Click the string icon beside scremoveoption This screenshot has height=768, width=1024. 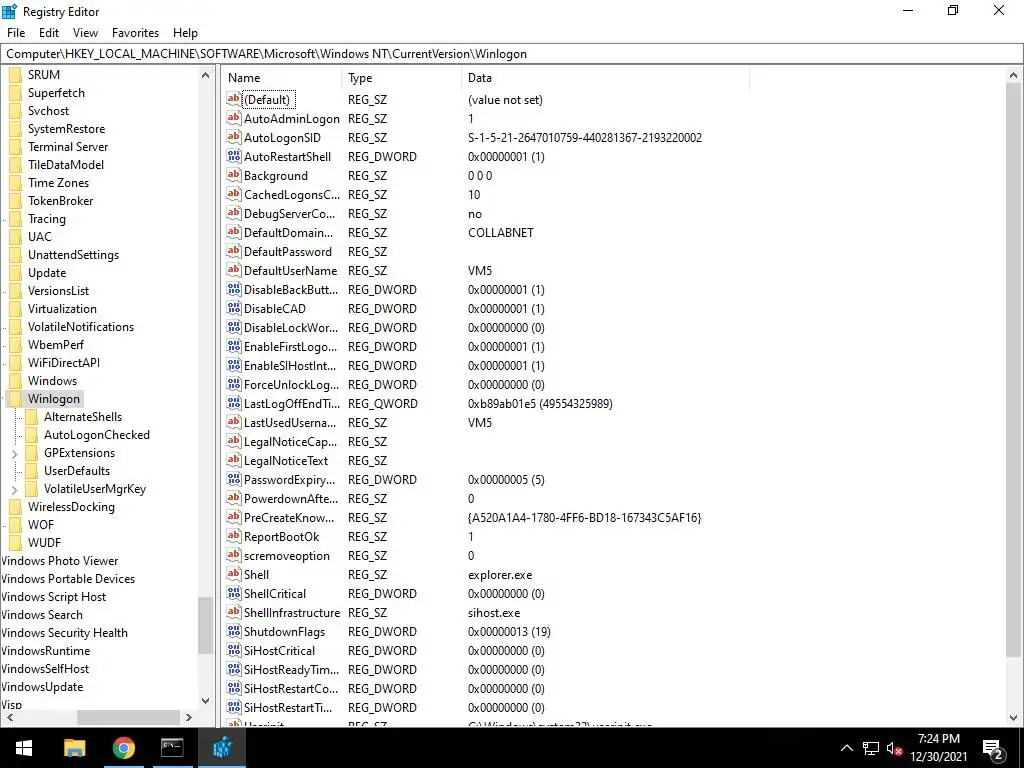tap(234, 555)
